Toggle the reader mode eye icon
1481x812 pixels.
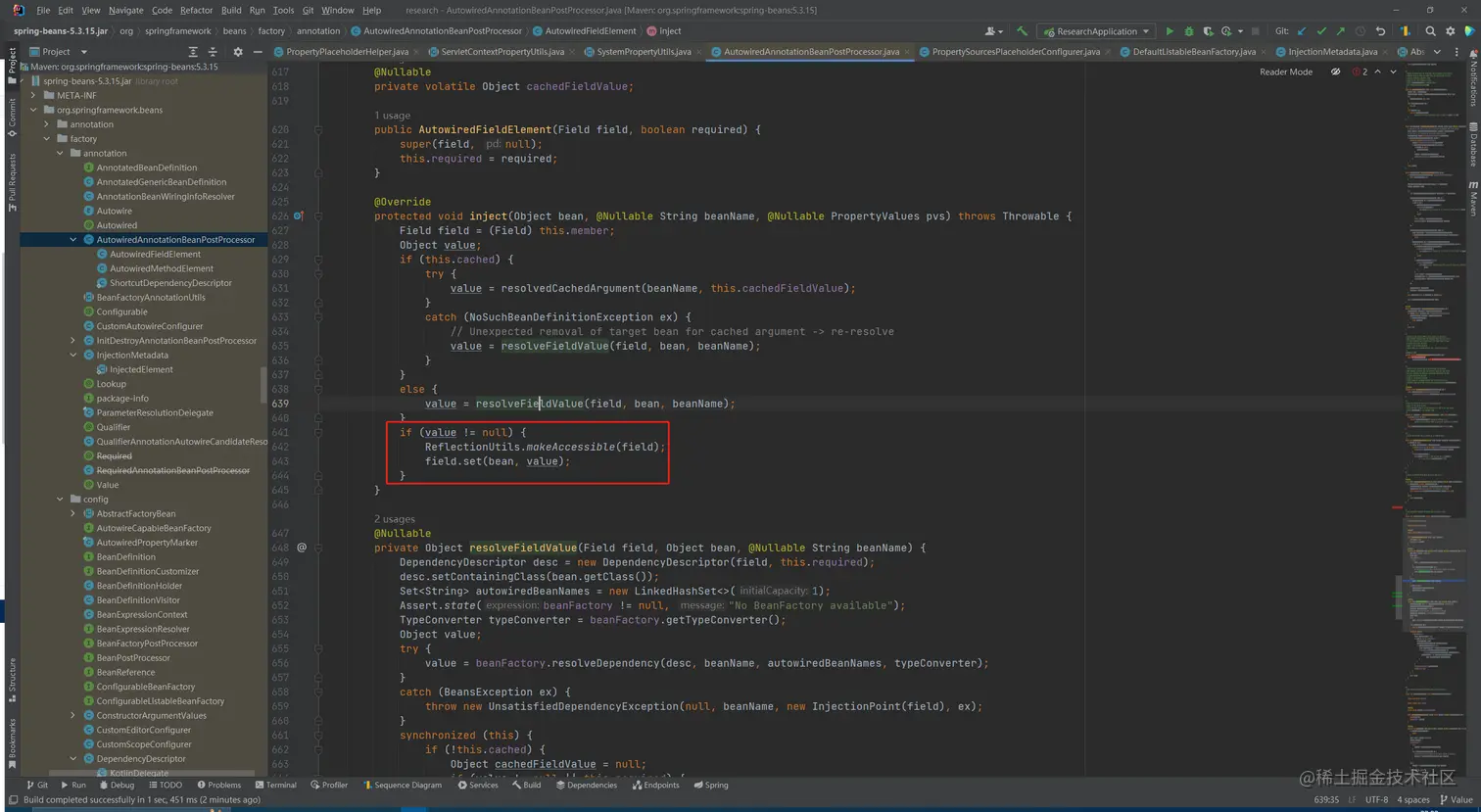click(1335, 72)
